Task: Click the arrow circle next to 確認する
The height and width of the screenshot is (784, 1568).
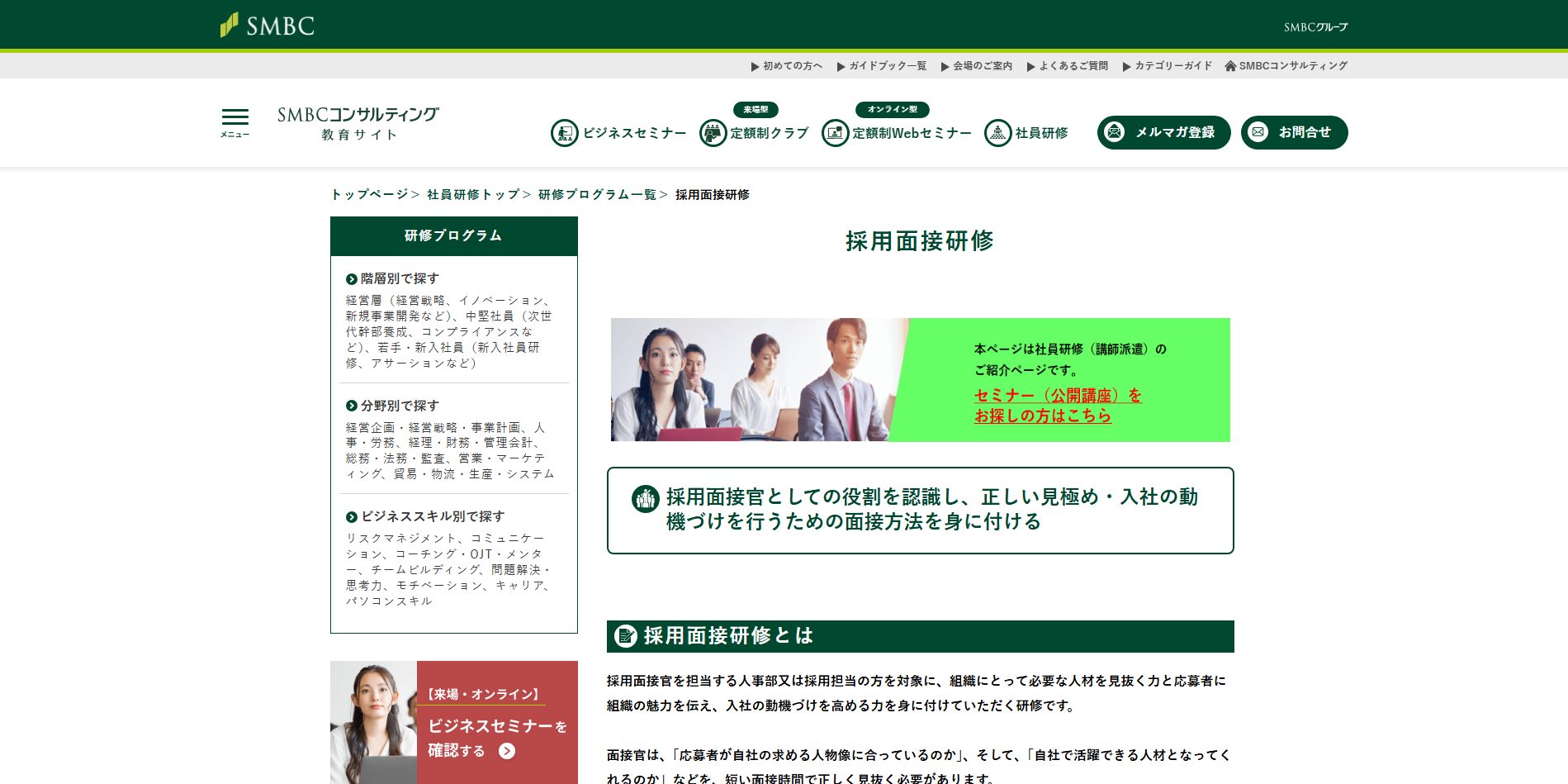Action: pos(507,751)
